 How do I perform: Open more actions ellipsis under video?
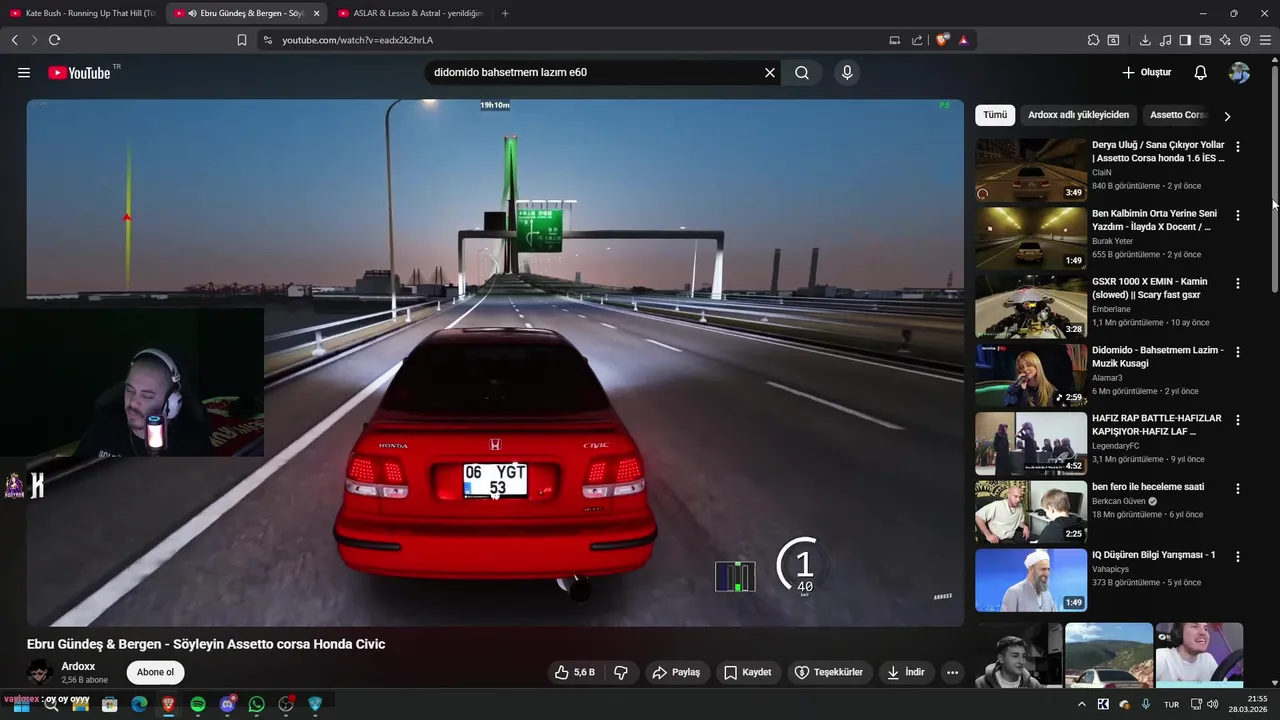(952, 672)
